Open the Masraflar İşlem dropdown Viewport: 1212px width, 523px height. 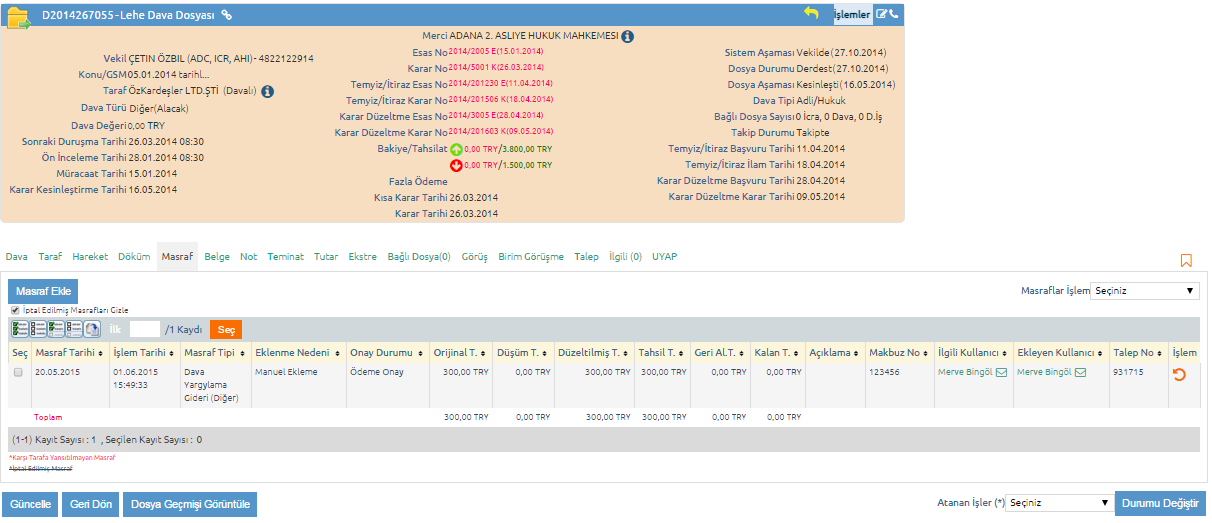[1145, 291]
